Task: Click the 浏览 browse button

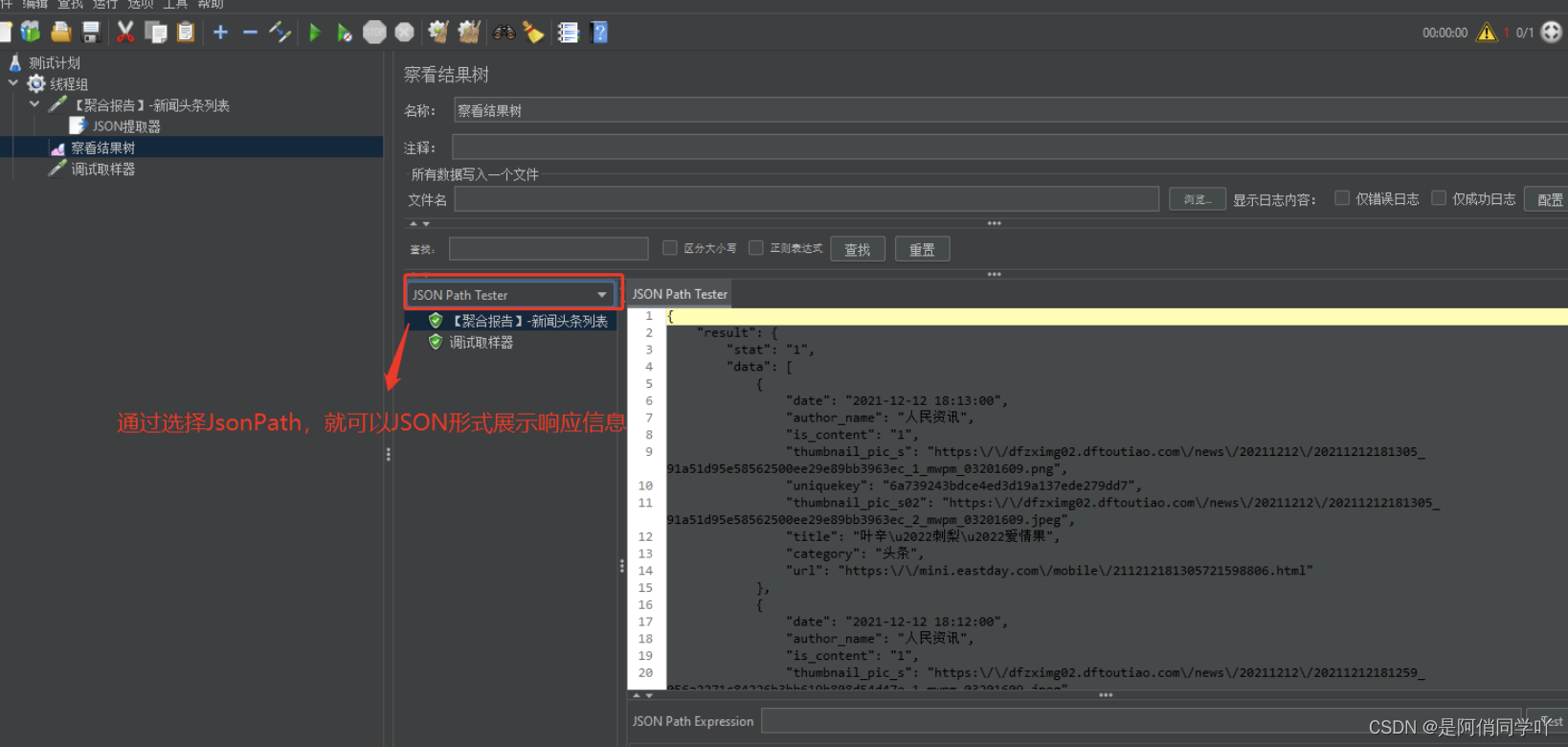Action: pos(1198,199)
